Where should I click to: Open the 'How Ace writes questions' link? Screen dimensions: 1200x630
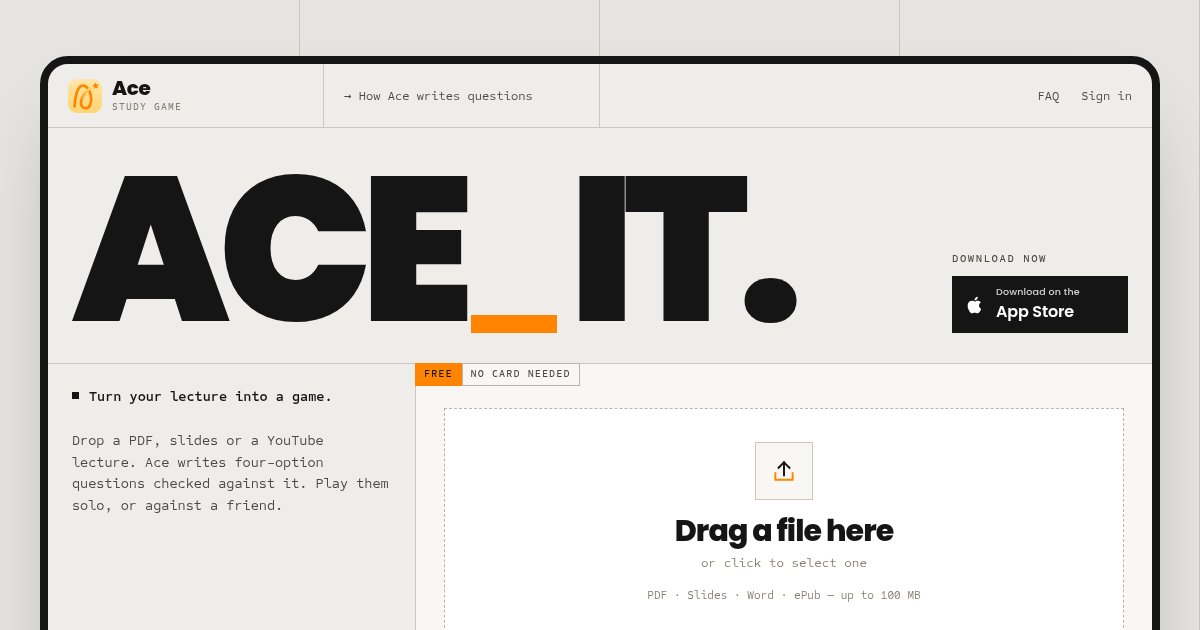[x=438, y=96]
